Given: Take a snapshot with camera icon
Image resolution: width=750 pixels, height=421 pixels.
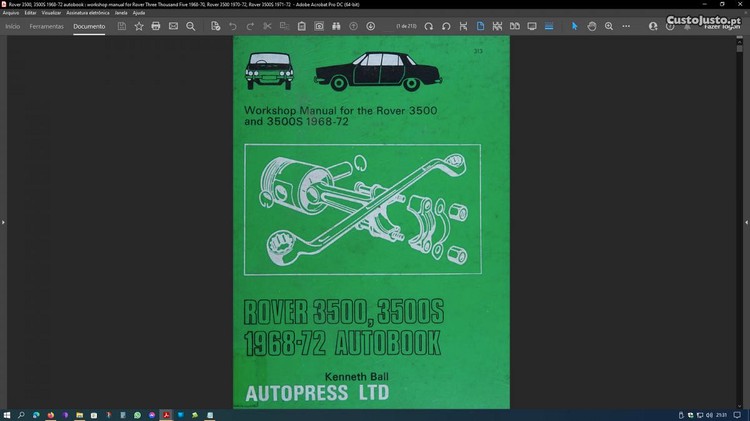Looking at the screenshot, I should click(319, 26).
